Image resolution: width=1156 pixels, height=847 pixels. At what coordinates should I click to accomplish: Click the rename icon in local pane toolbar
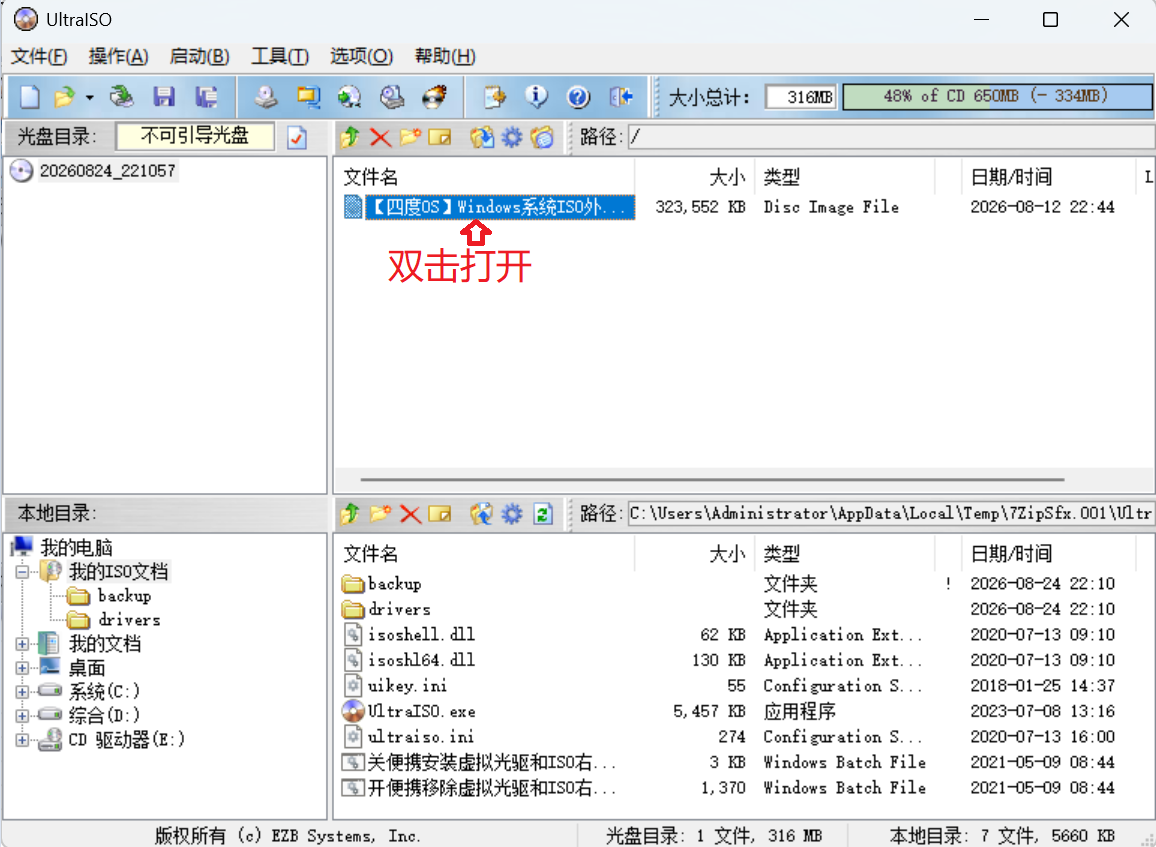(x=440, y=514)
